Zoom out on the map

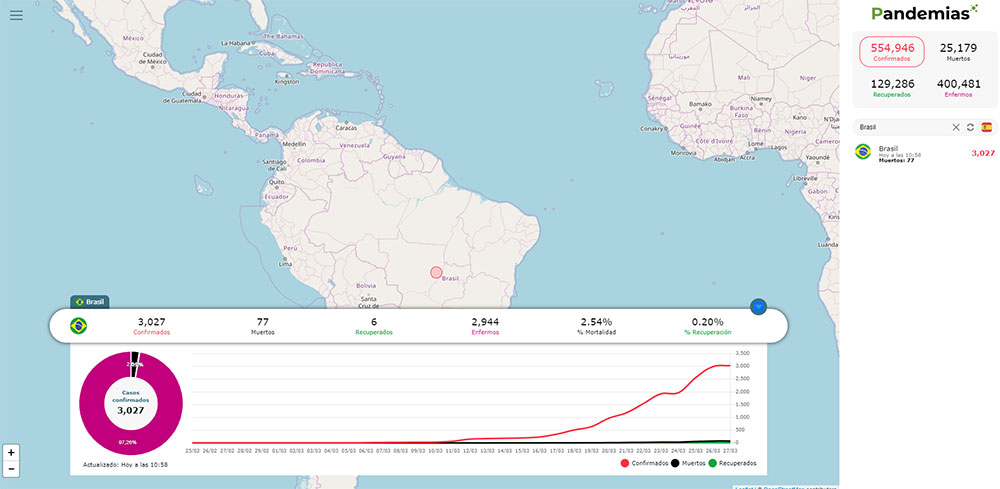pyautogui.click(x=11, y=468)
